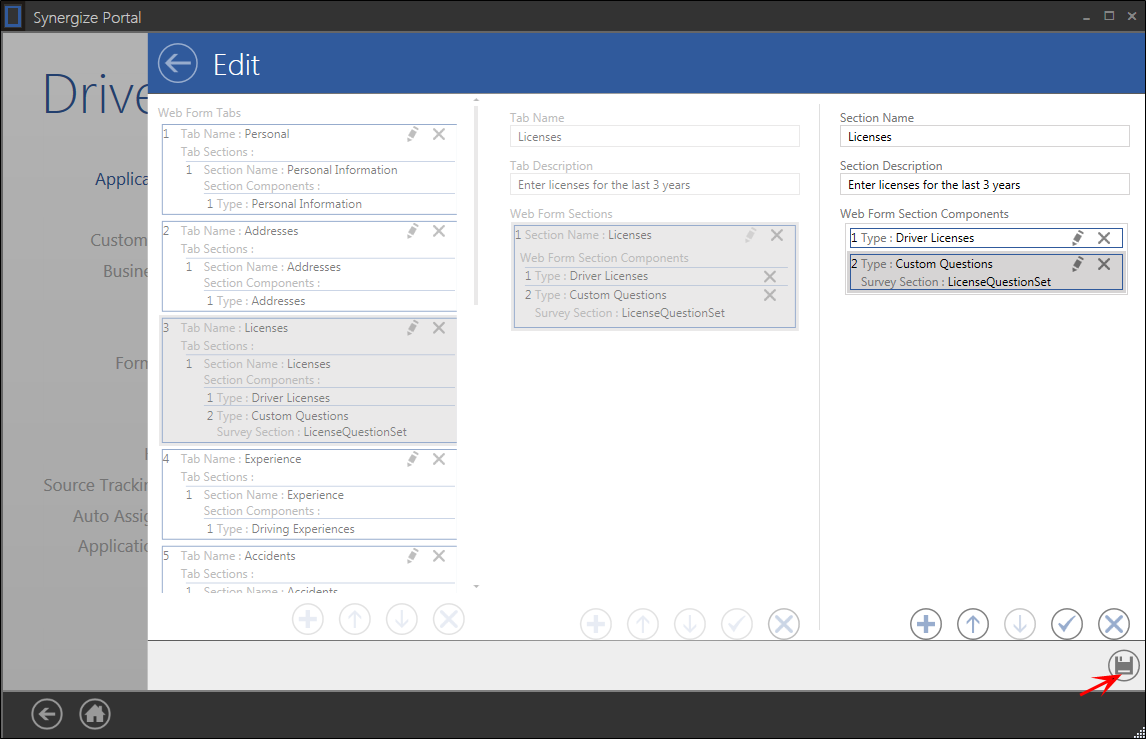Click the Section Name input field

click(x=984, y=137)
